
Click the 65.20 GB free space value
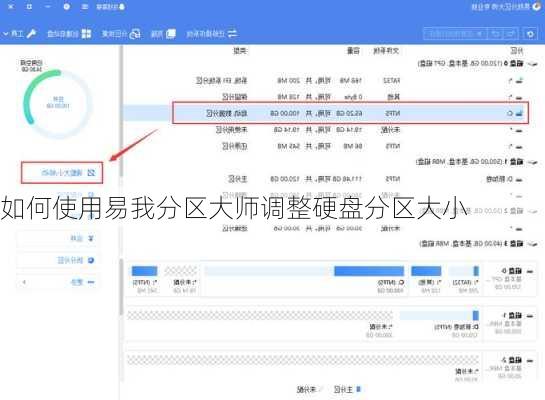(x=349, y=113)
